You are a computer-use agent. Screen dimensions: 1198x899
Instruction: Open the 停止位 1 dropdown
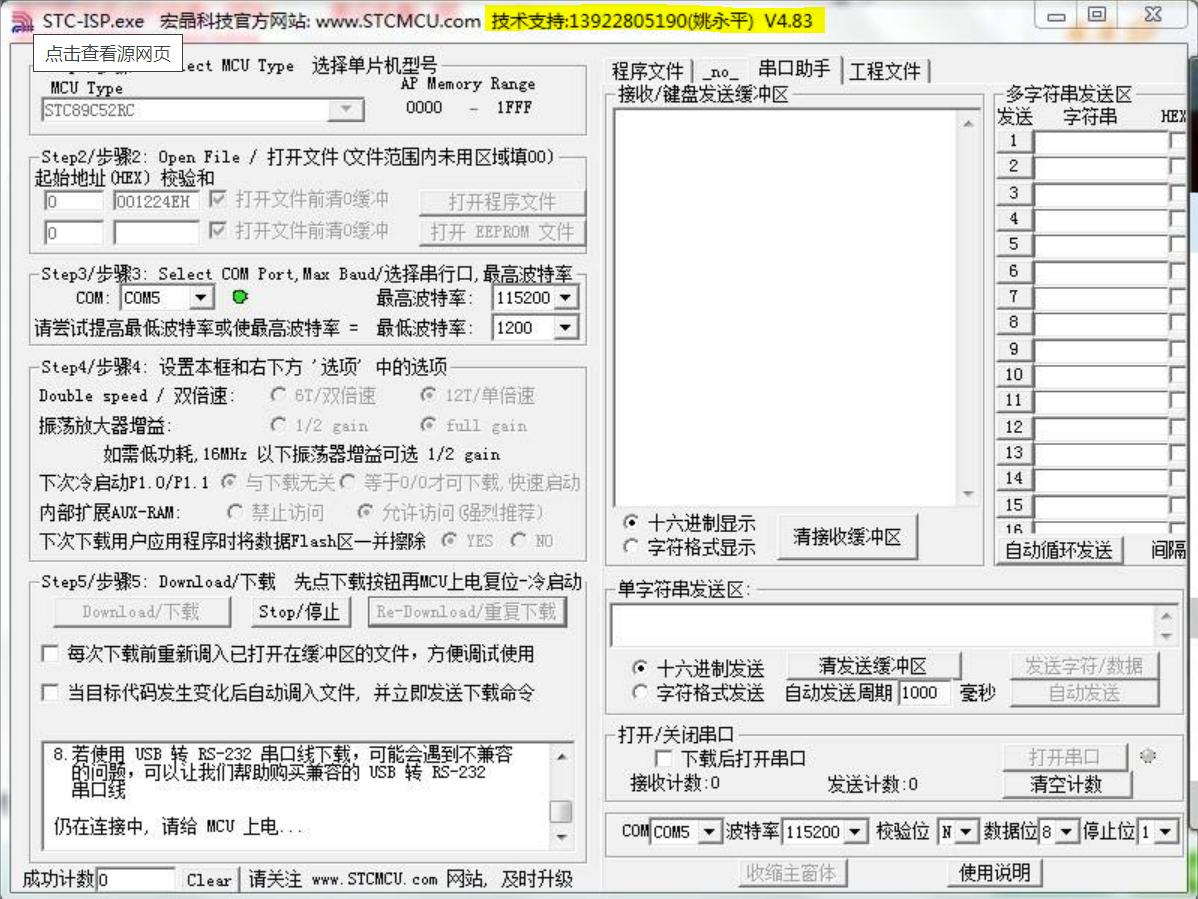[1165, 831]
